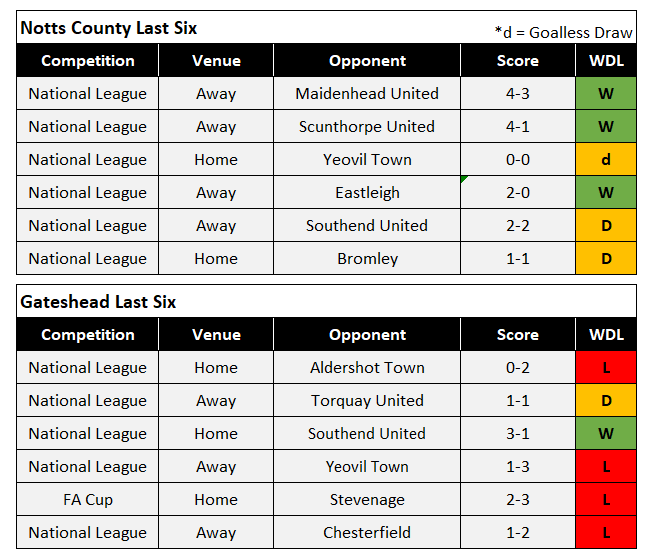Select the orange lowercase d result cell
This screenshot has width=653, height=559.
tap(606, 160)
